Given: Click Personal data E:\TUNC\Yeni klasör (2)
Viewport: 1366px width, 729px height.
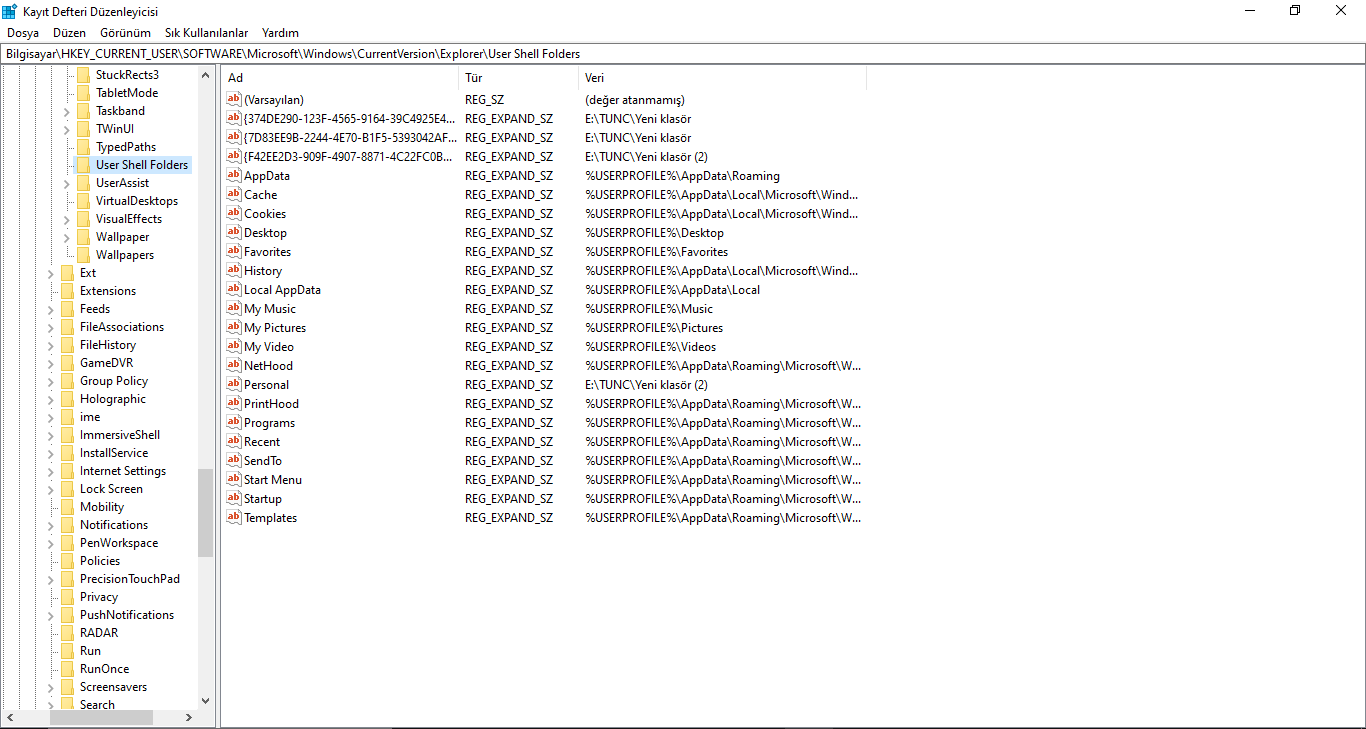Looking at the screenshot, I should [x=646, y=385].
